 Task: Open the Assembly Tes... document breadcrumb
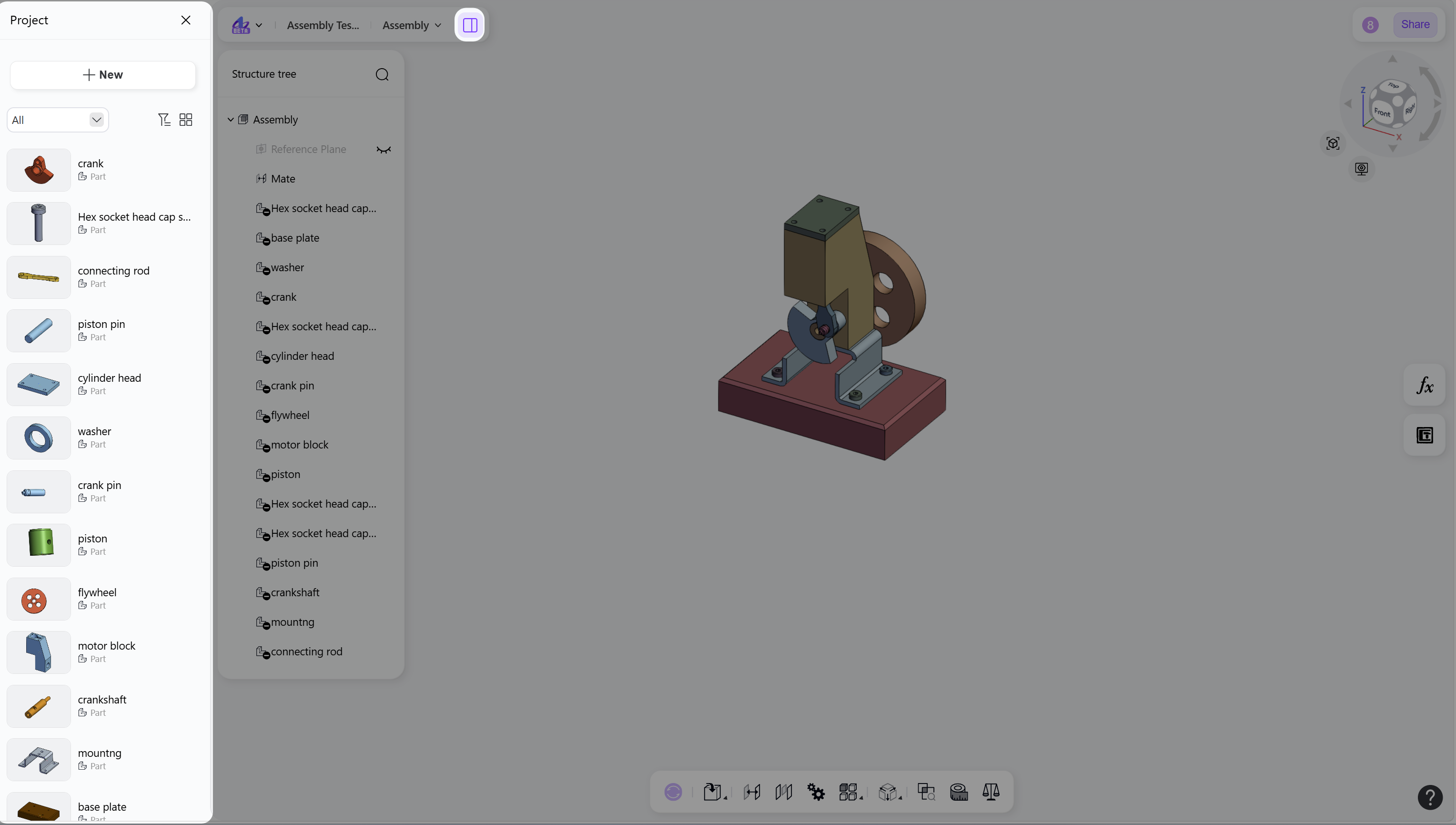coord(323,25)
